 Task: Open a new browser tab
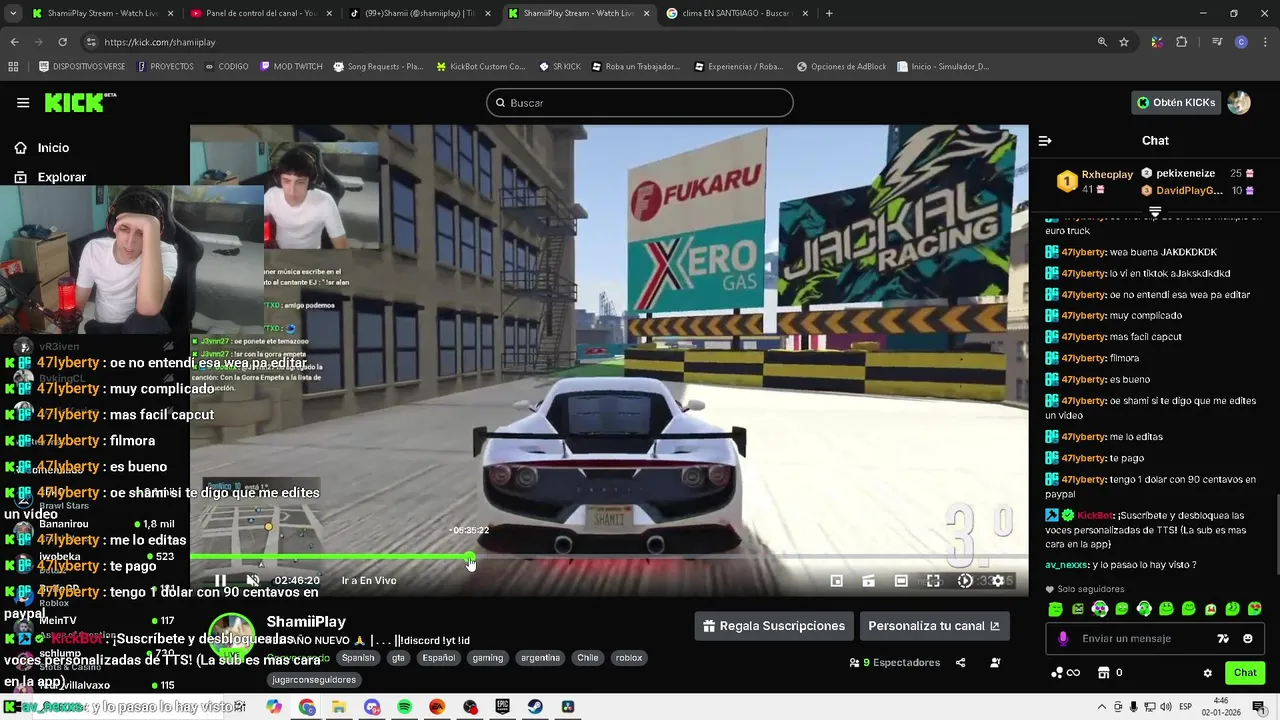coord(829,13)
